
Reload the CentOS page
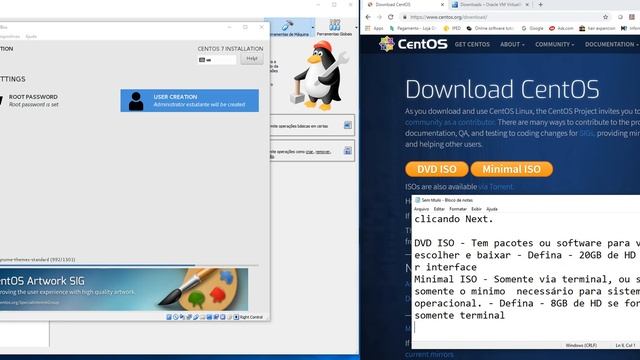tap(391, 17)
